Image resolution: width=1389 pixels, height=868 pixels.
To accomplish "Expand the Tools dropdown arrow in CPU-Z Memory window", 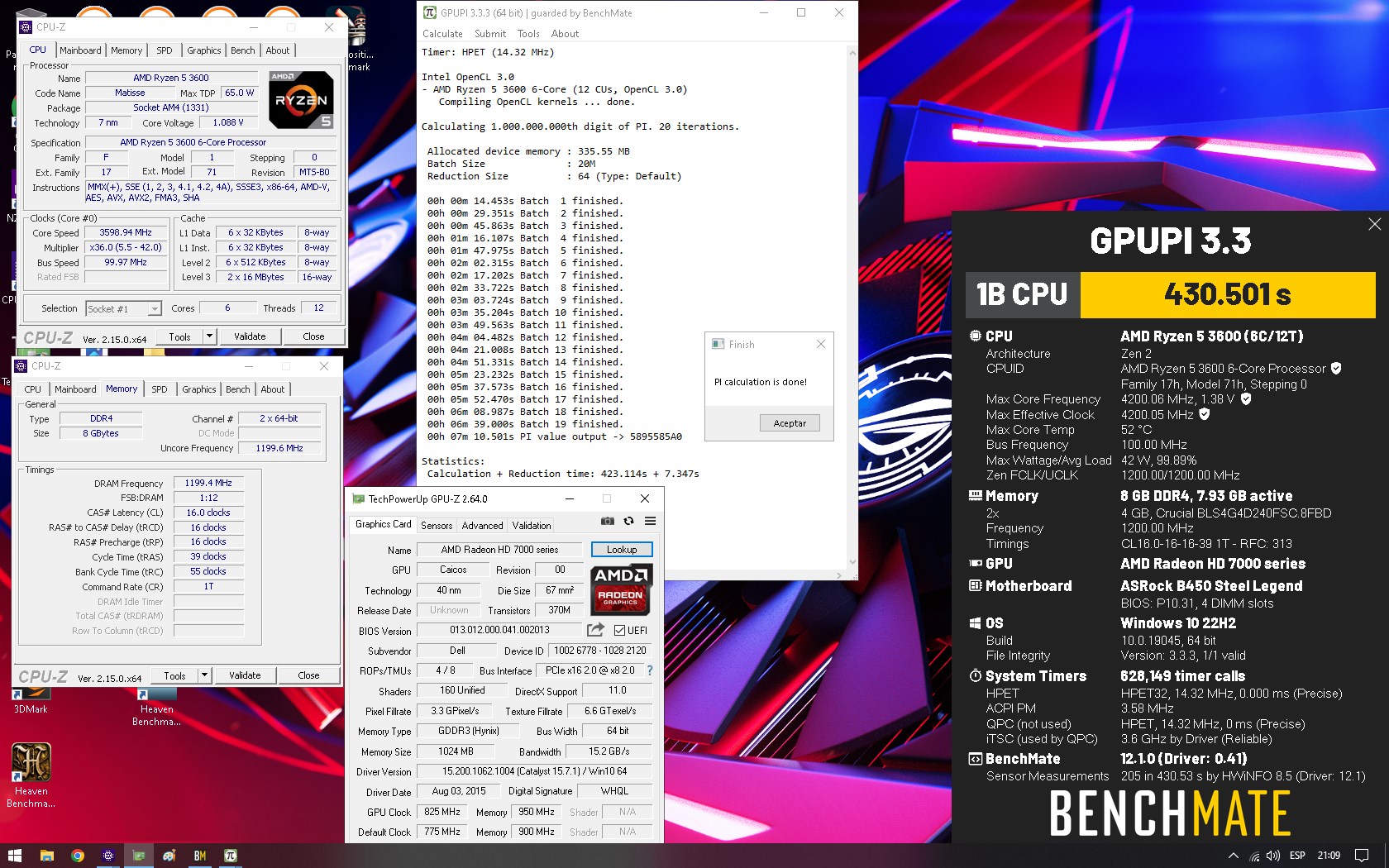I will coord(204,675).
